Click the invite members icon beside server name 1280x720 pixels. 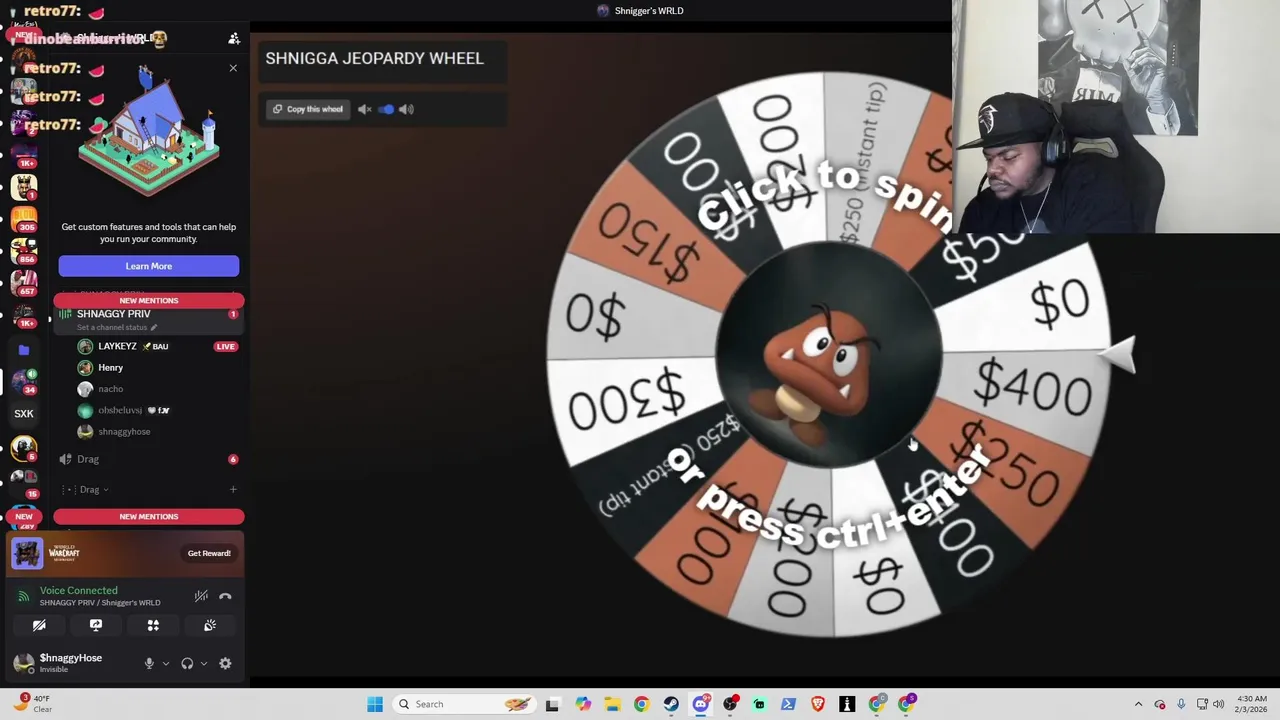coord(234,39)
